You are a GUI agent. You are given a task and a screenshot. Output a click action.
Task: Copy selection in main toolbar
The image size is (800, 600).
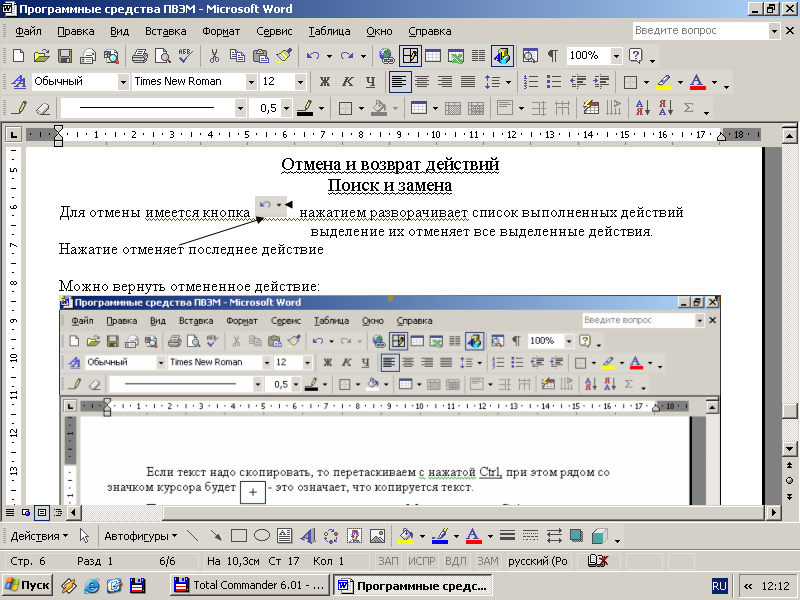(x=237, y=56)
